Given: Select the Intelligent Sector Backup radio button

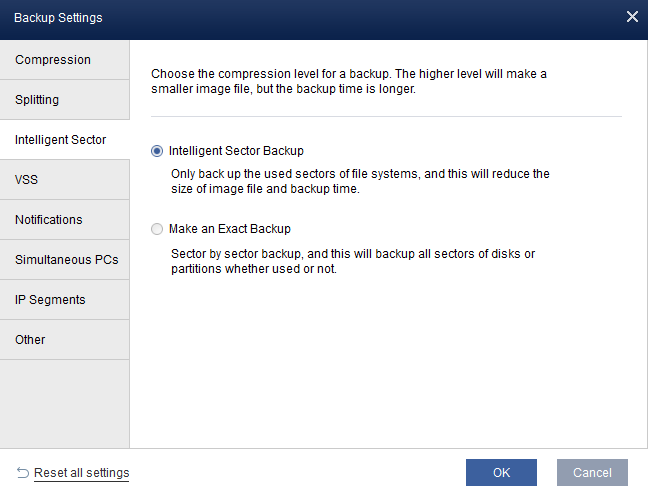Looking at the screenshot, I should click(x=156, y=151).
